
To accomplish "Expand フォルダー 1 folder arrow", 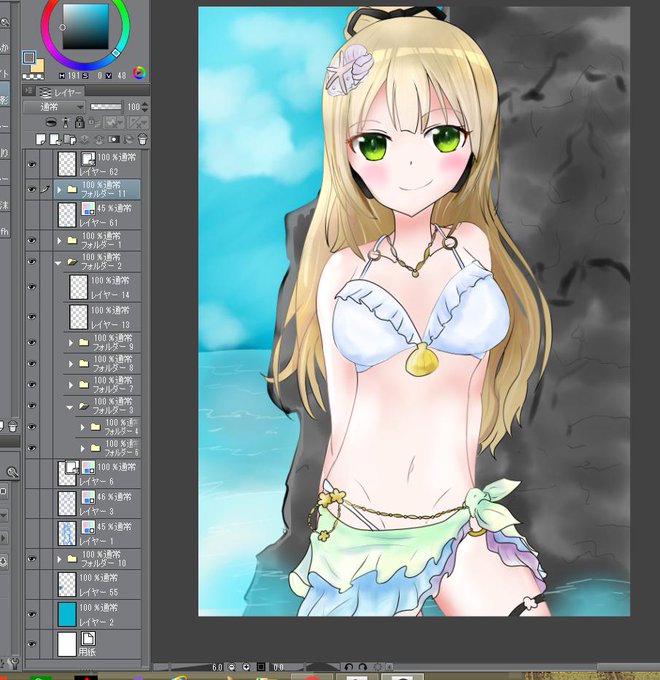I will (x=59, y=240).
